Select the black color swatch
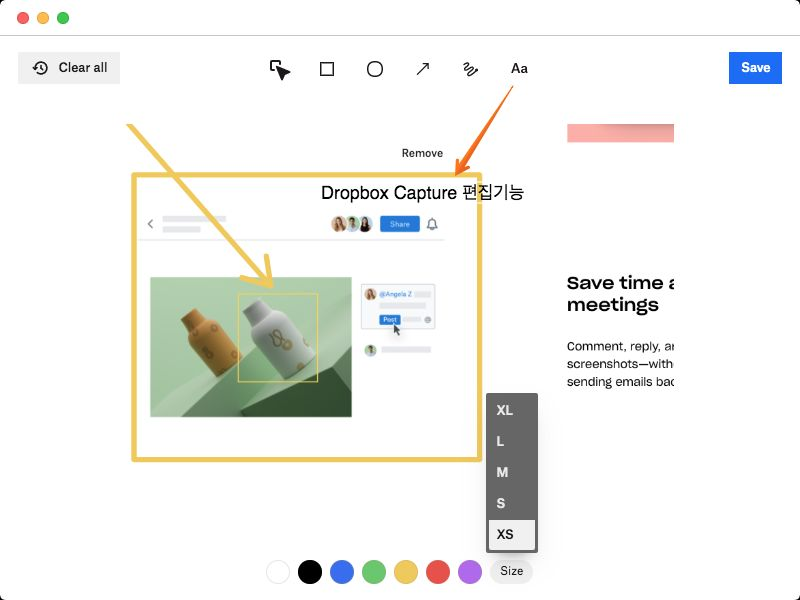Screen dimensions: 800x600 click(310, 571)
